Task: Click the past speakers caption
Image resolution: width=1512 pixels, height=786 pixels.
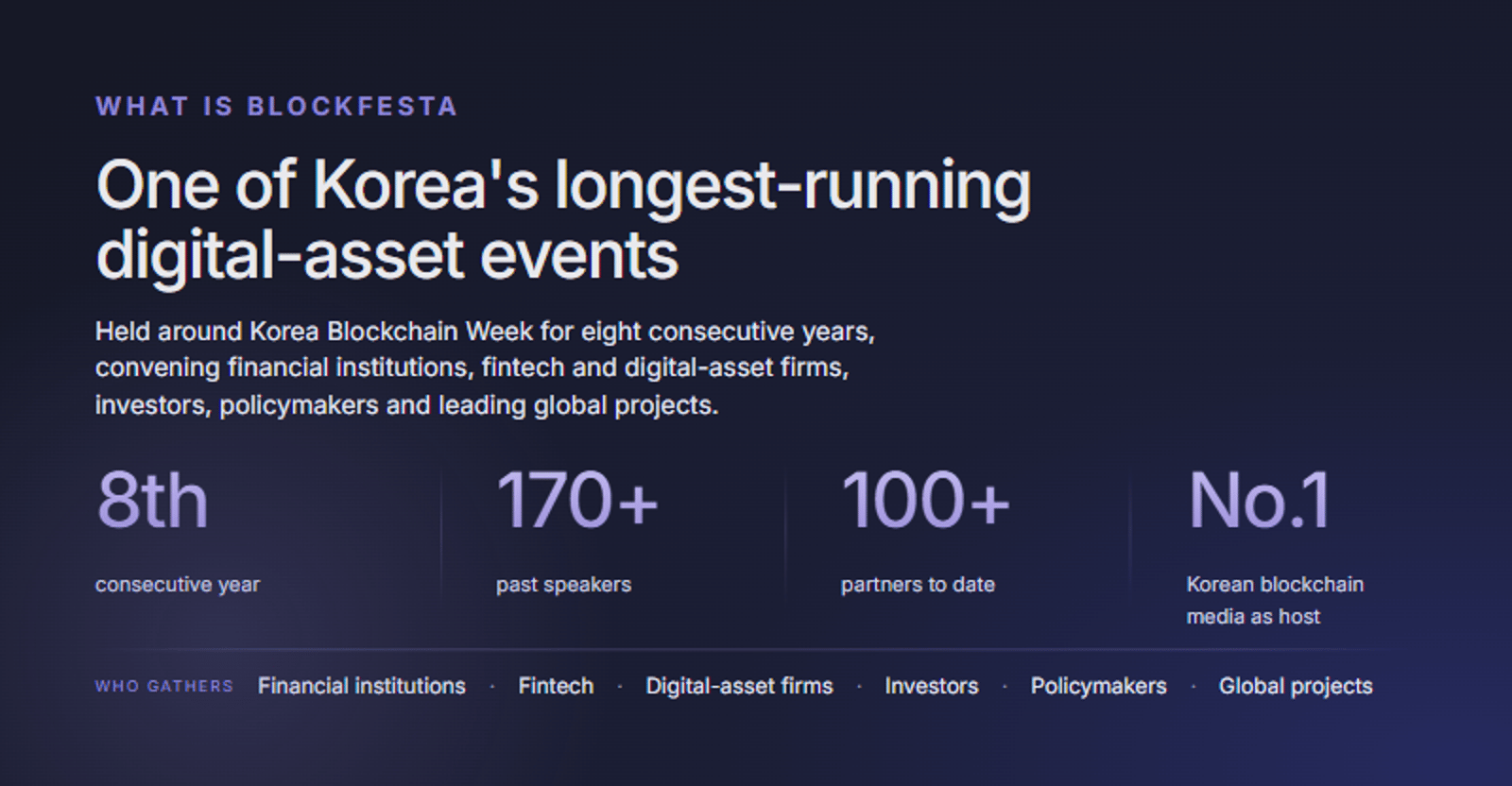Action: pos(563,585)
